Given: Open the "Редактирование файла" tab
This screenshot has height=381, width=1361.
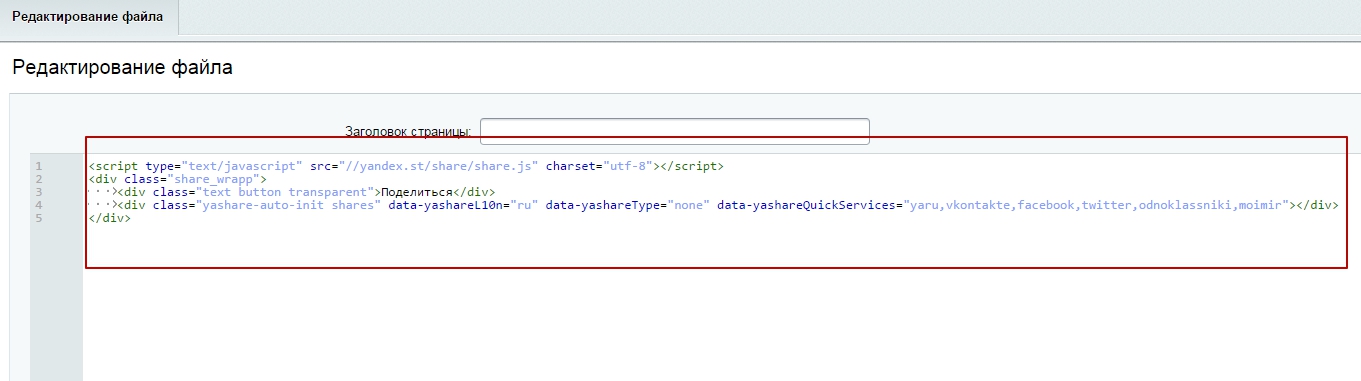Looking at the screenshot, I should click(x=88, y=17).
